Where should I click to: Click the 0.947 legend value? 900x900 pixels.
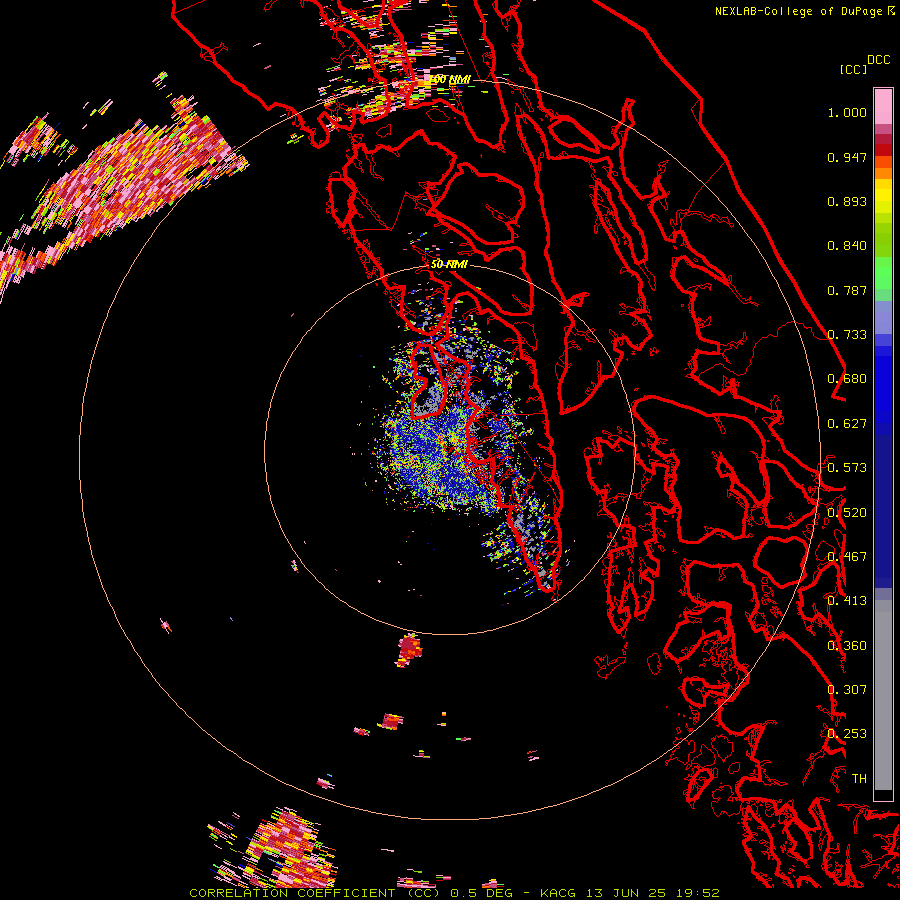[x=847, y=157]
